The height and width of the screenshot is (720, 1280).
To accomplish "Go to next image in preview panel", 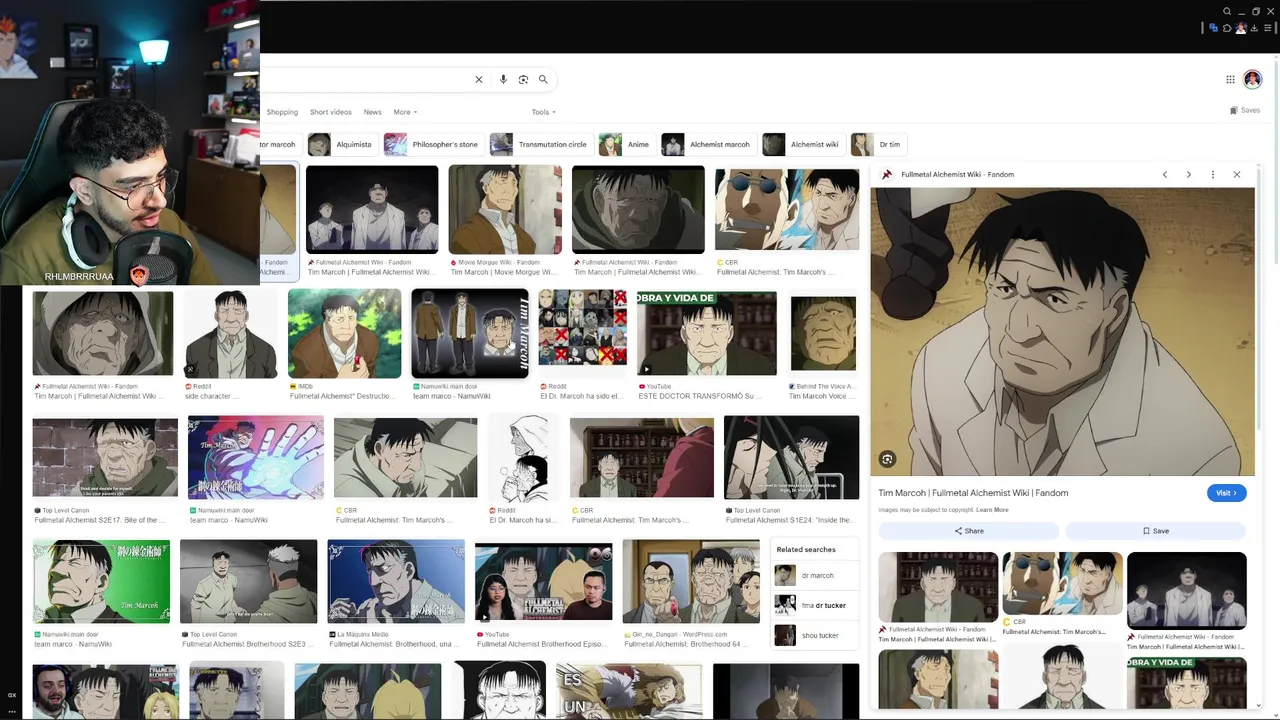I will [x=1189, y=175].
